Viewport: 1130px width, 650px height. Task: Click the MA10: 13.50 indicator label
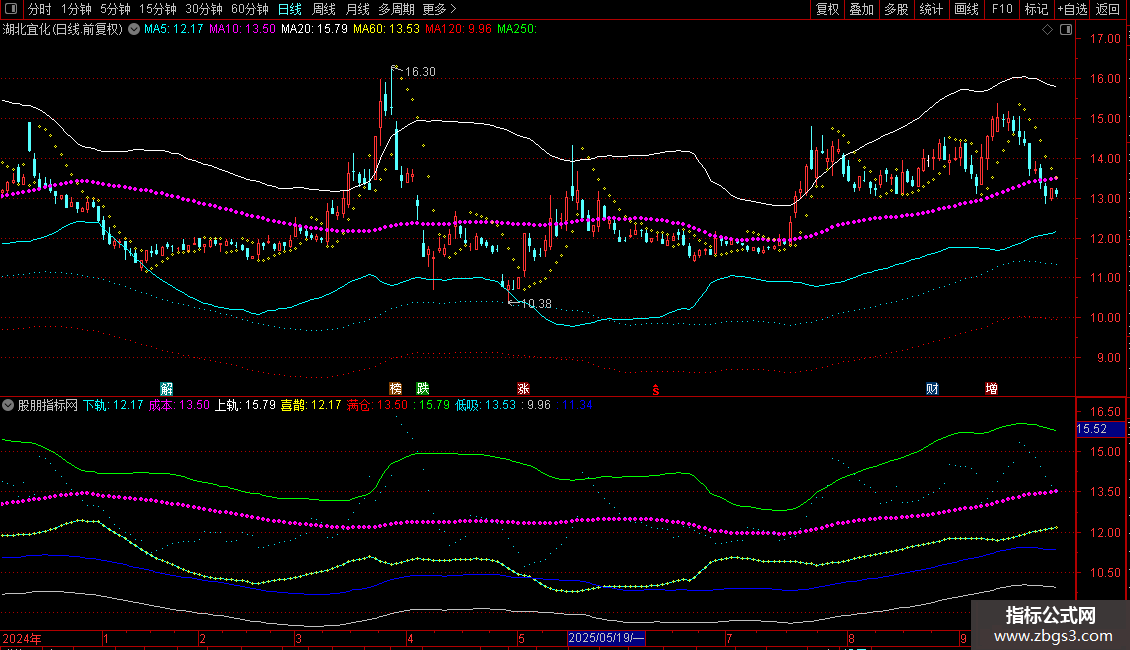coord(242,29)
